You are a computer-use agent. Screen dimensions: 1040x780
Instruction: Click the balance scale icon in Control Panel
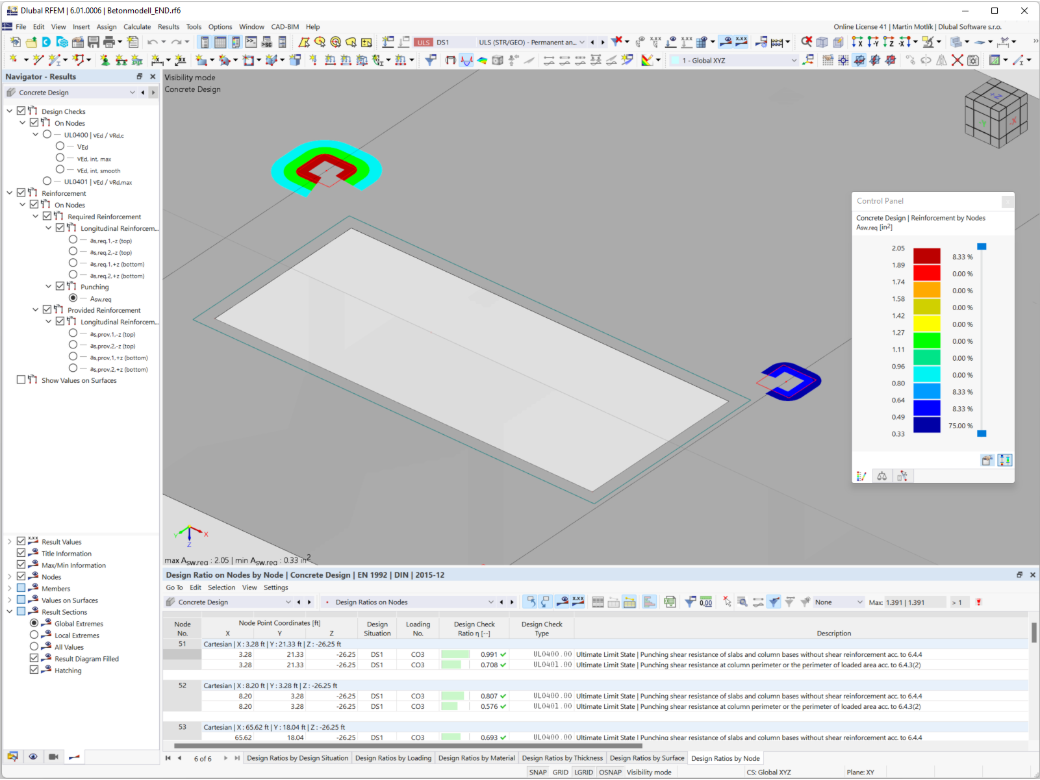coord(881,476)
